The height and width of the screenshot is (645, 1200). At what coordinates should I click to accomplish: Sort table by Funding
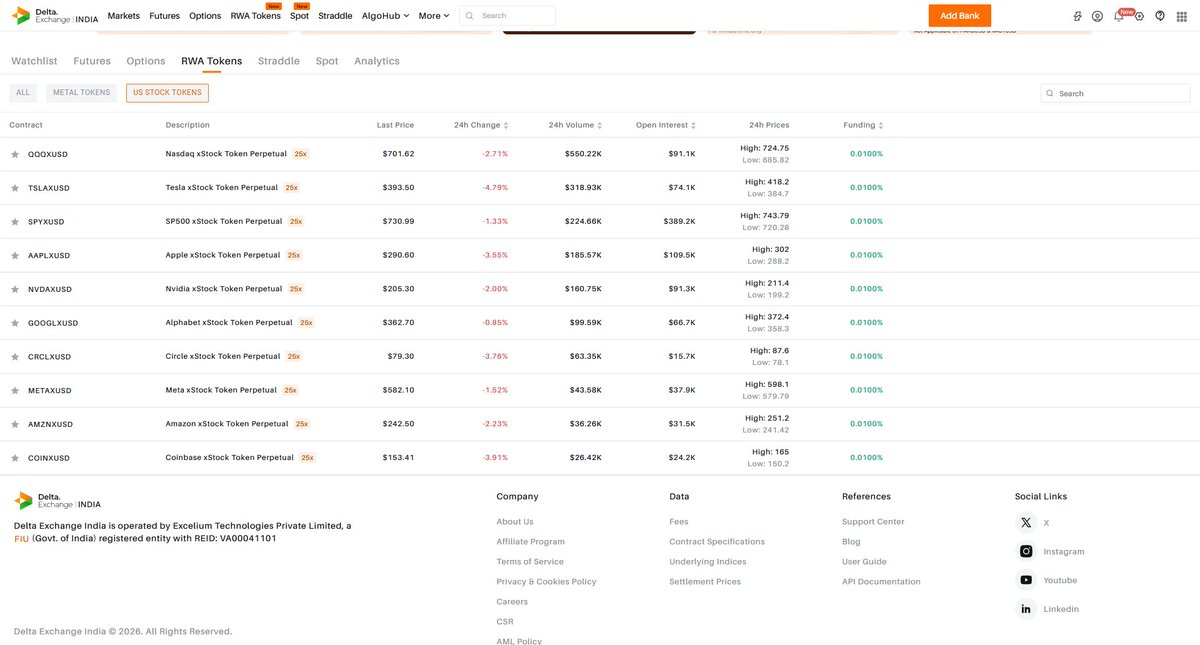click(864, 125)
